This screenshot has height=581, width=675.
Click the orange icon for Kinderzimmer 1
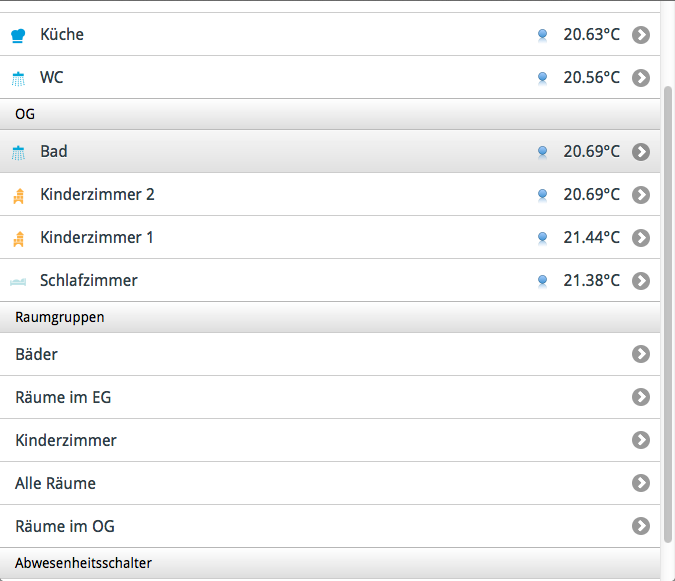(19, 239)
